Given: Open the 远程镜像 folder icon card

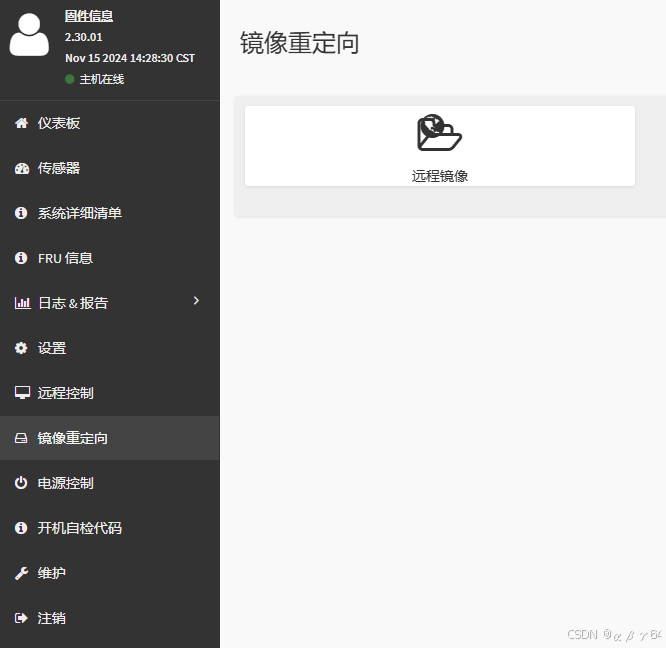Looking at the screenshot, I should pyautogui.click(x=439, y=134).
